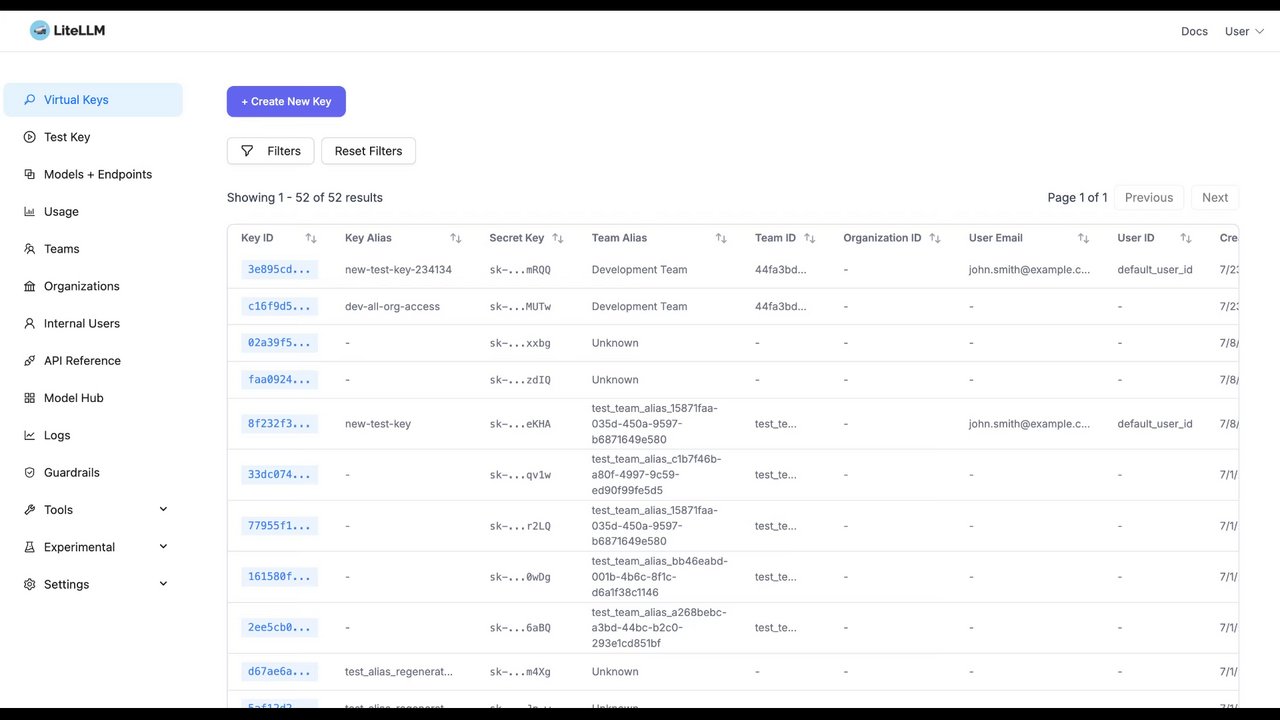Click the Guardrails shield icon
Image resolution: width=1280 pixels, height=720 pixels.
(x=30, y=473)
